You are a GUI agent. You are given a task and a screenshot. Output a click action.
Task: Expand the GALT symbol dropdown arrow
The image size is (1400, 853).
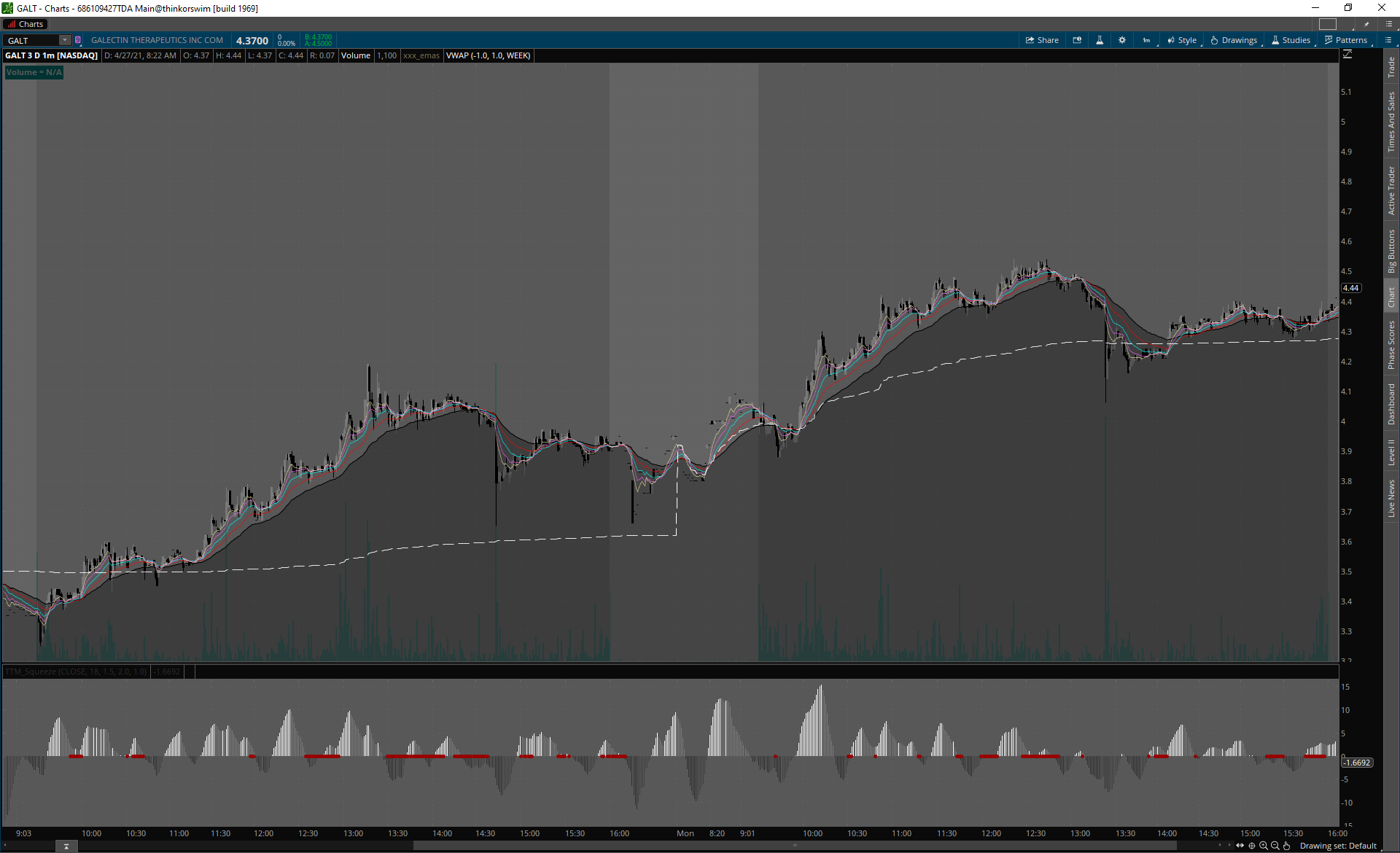click(65, 40)
